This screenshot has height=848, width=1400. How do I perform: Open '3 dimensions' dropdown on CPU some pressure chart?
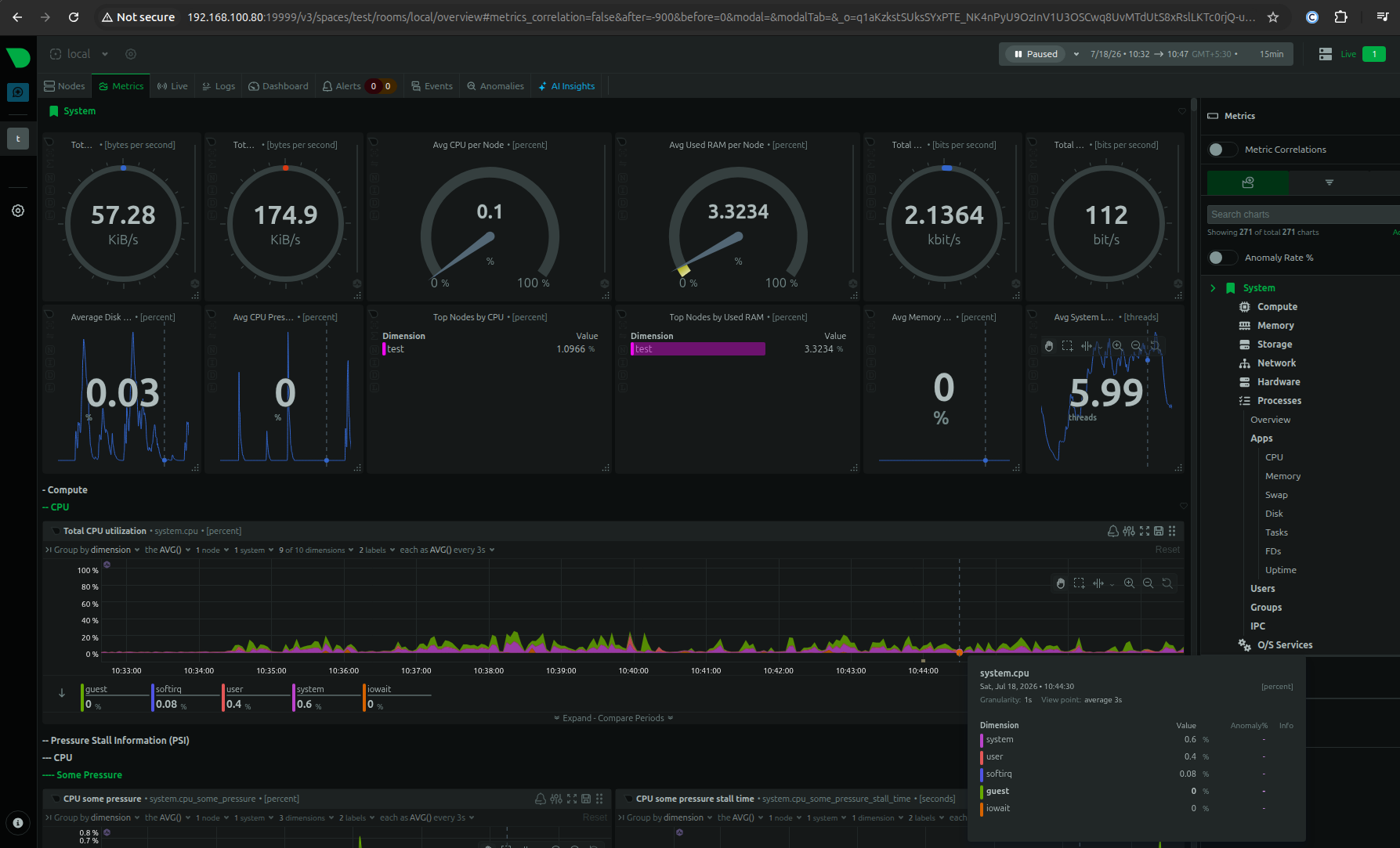pyautogui.click(x=306, y=817)
